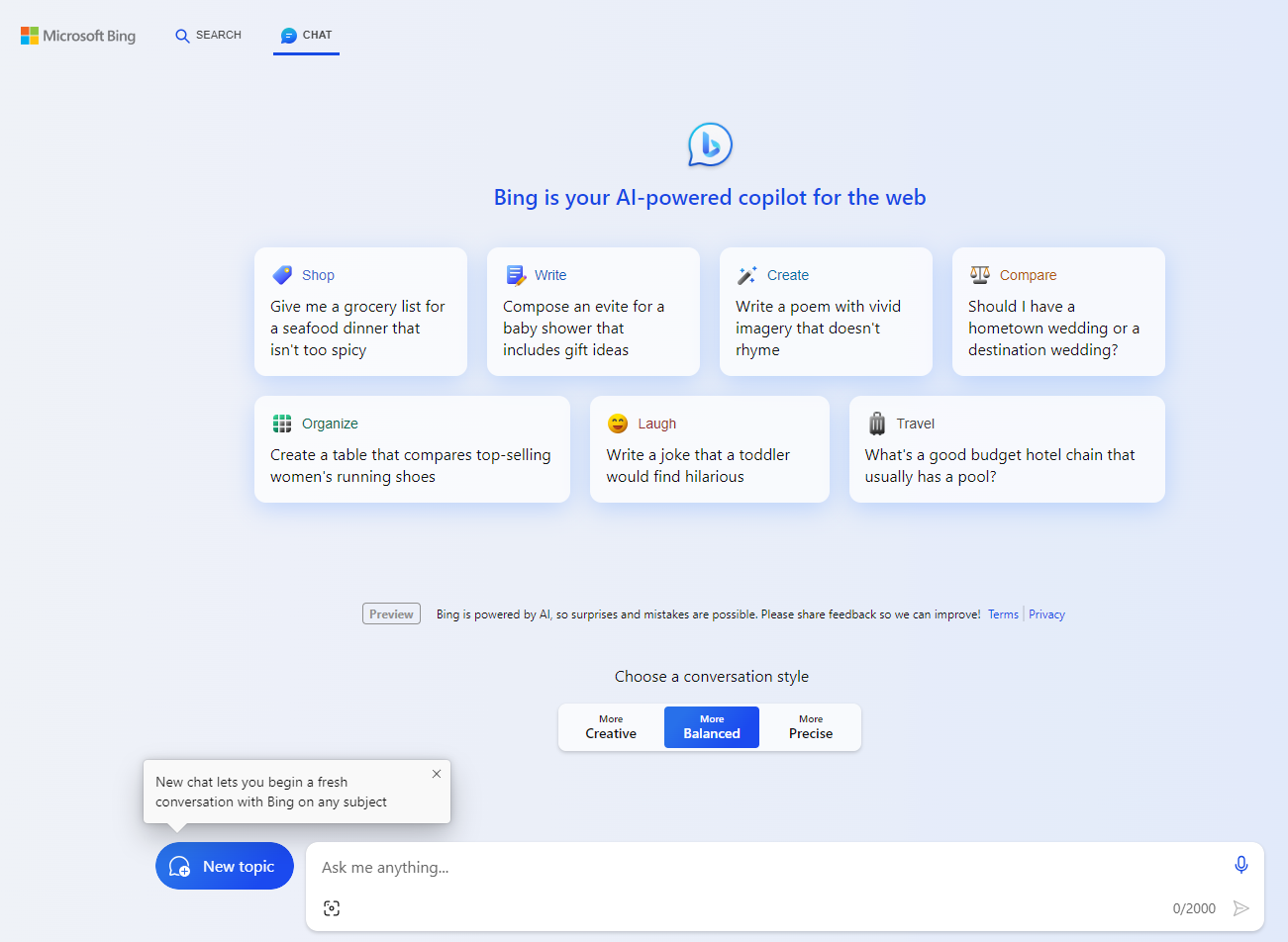This screenshot has width=1288, height=942.
Task: Activate the microphone voice input
Action: point(1241,865)
